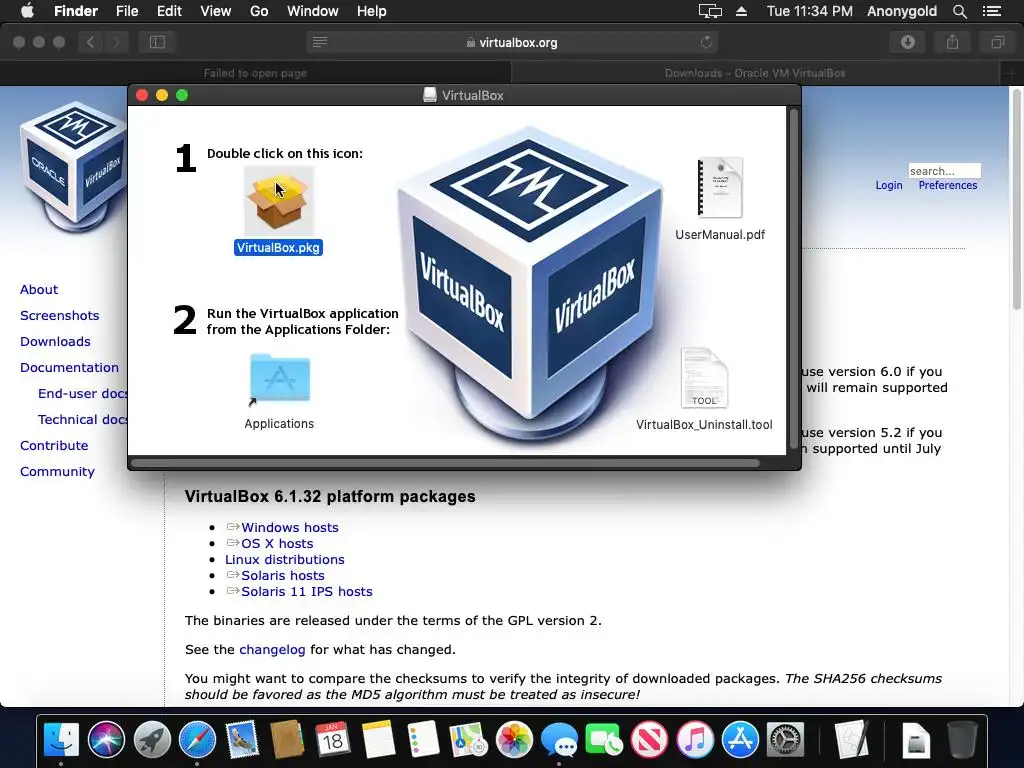Click Spotlight search magnifier in menu bar
1024x768 pixels.
click(959, 11)
